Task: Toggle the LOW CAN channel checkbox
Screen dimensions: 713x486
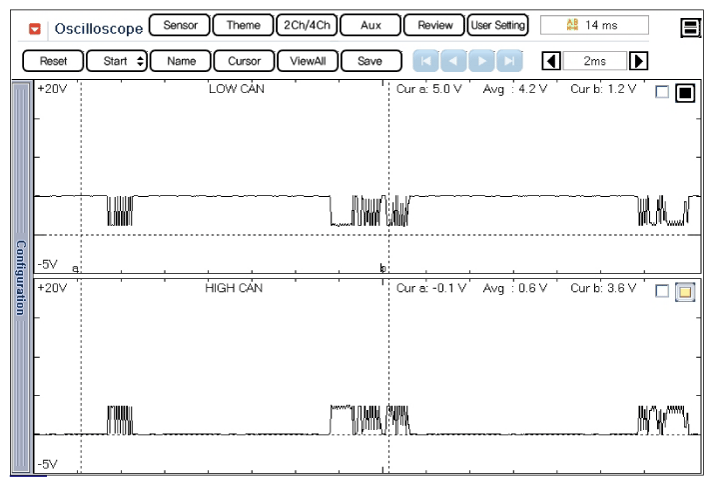Action: [661, 93]
